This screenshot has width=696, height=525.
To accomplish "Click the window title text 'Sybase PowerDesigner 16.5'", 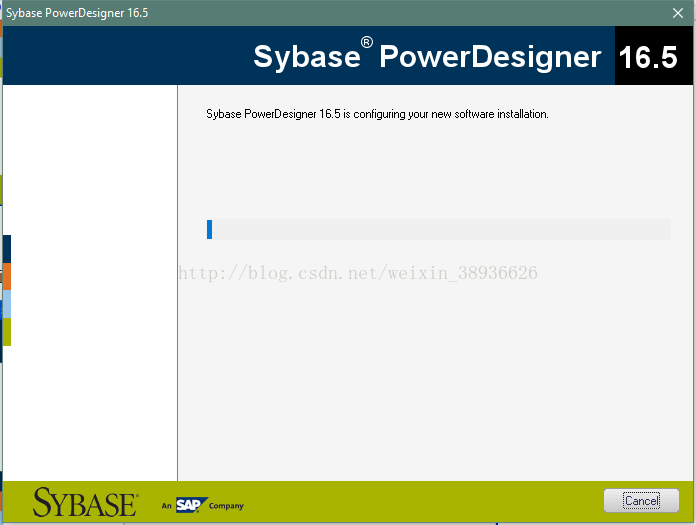I will [77, 13].
